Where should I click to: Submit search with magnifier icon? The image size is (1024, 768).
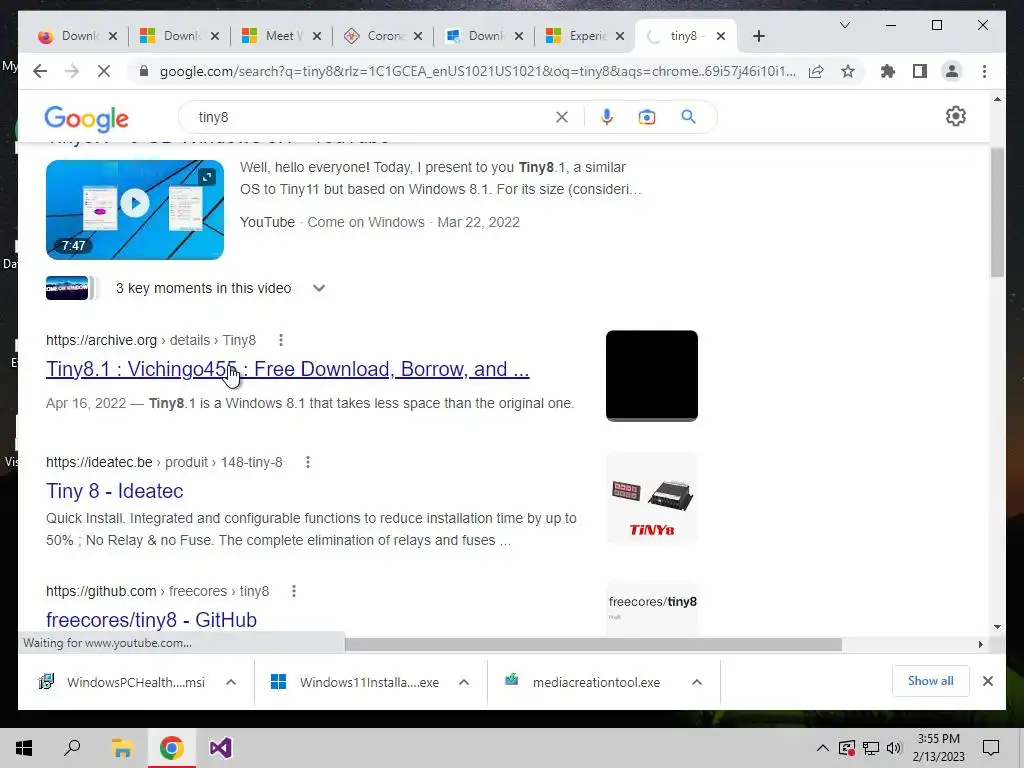688,117
